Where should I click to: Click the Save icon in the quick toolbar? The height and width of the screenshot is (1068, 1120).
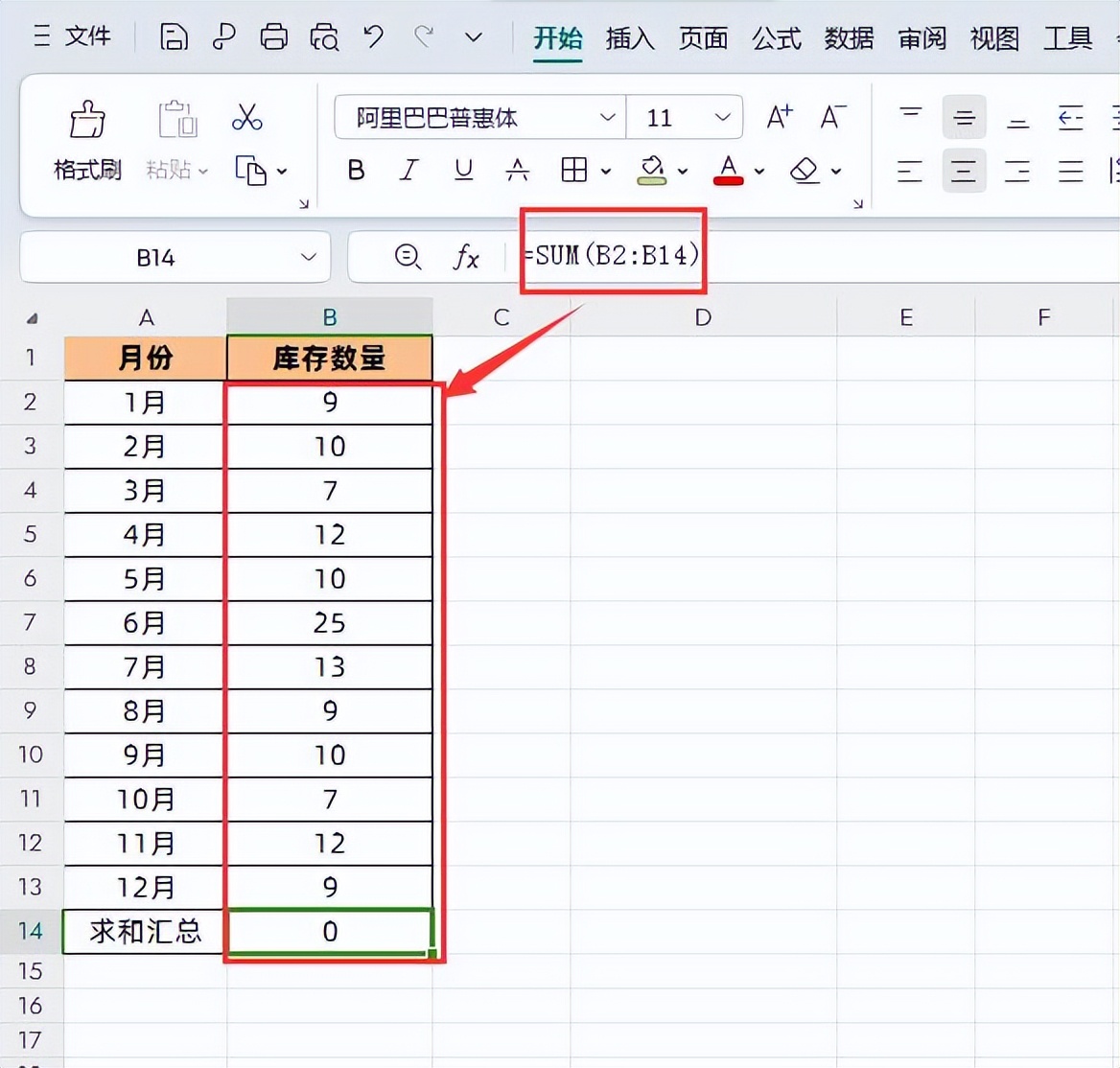point(174,36)
